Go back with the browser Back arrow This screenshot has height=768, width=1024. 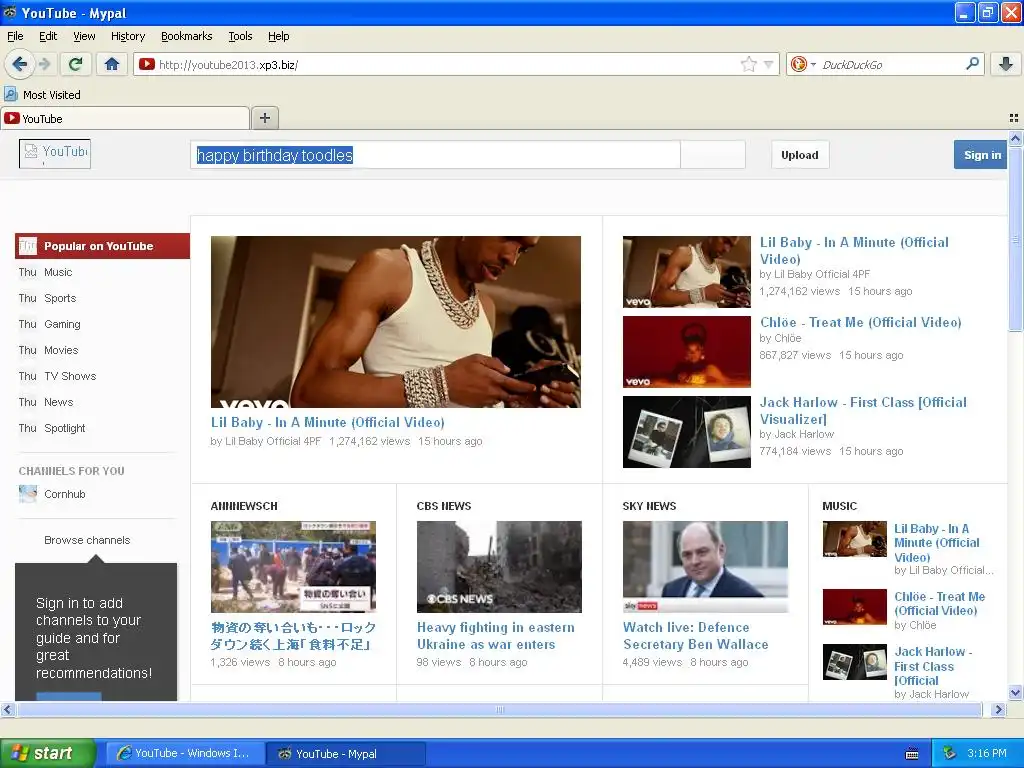tap(20, 64)
